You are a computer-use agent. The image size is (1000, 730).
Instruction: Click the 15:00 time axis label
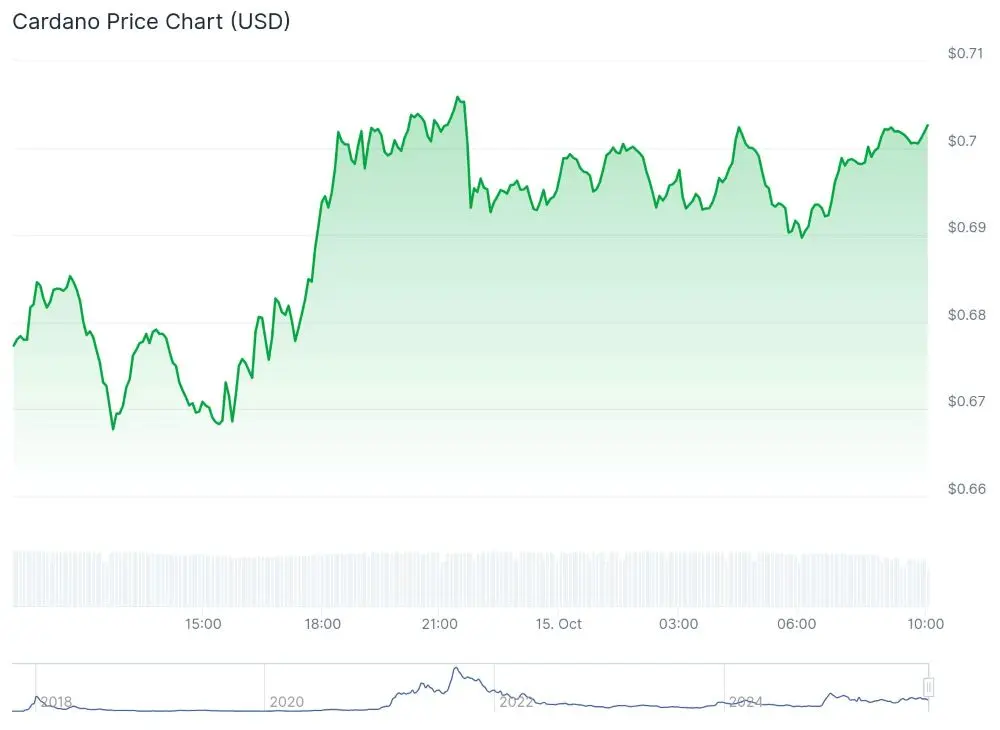pos(203,624)
